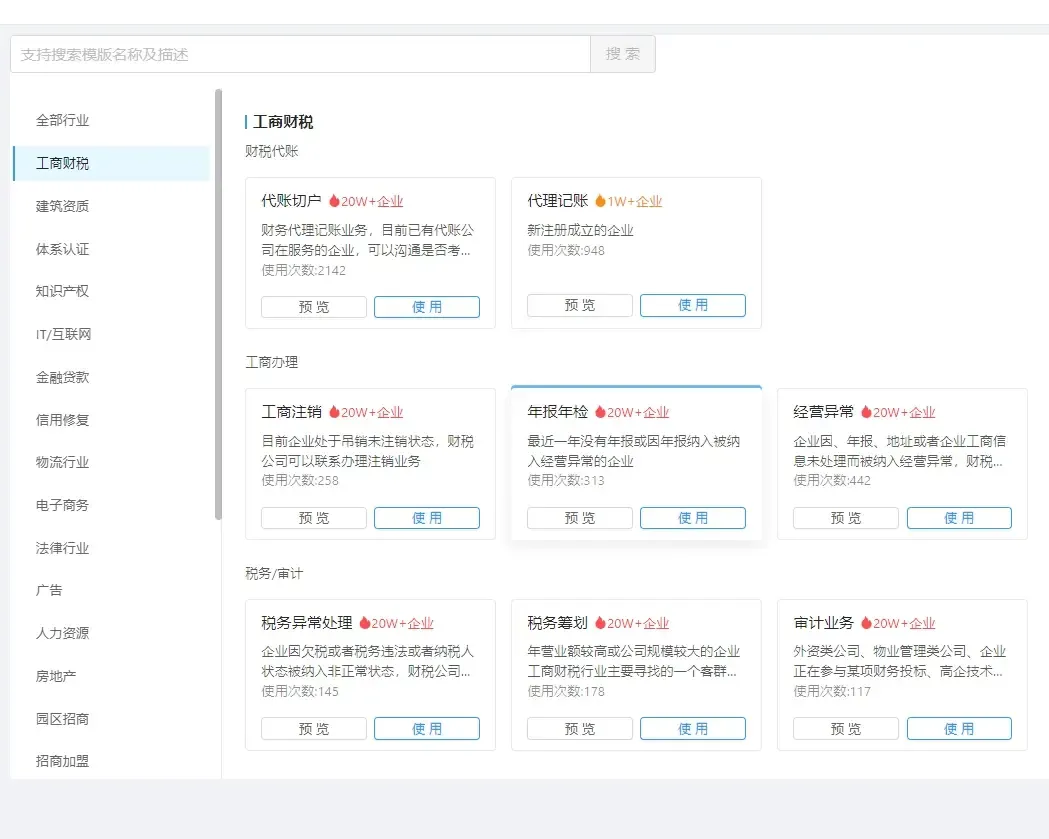Open 广告 category in sidebar
Screen dimensions: 1049x839
49,590
